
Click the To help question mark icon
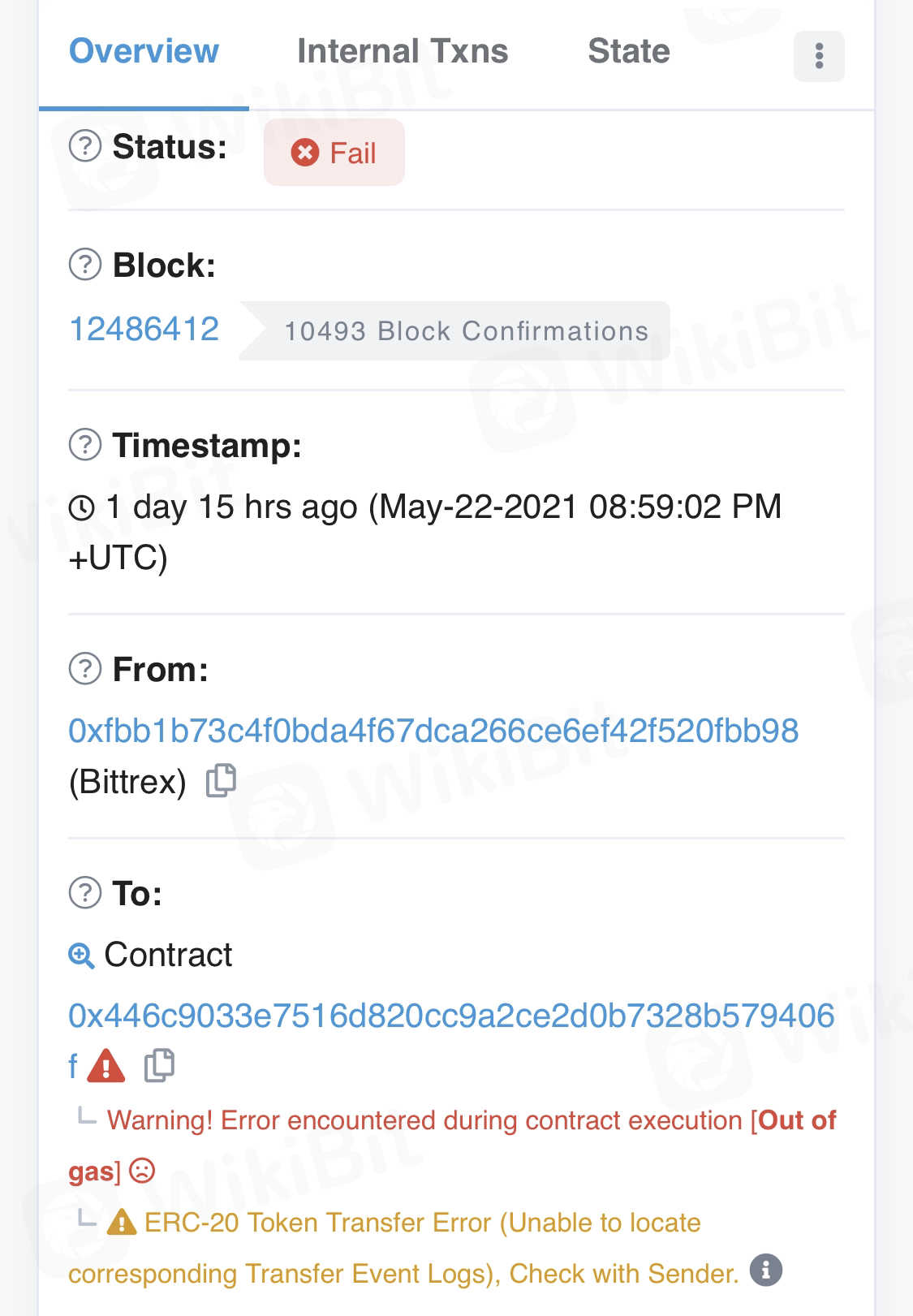click(x=85, y=893)
